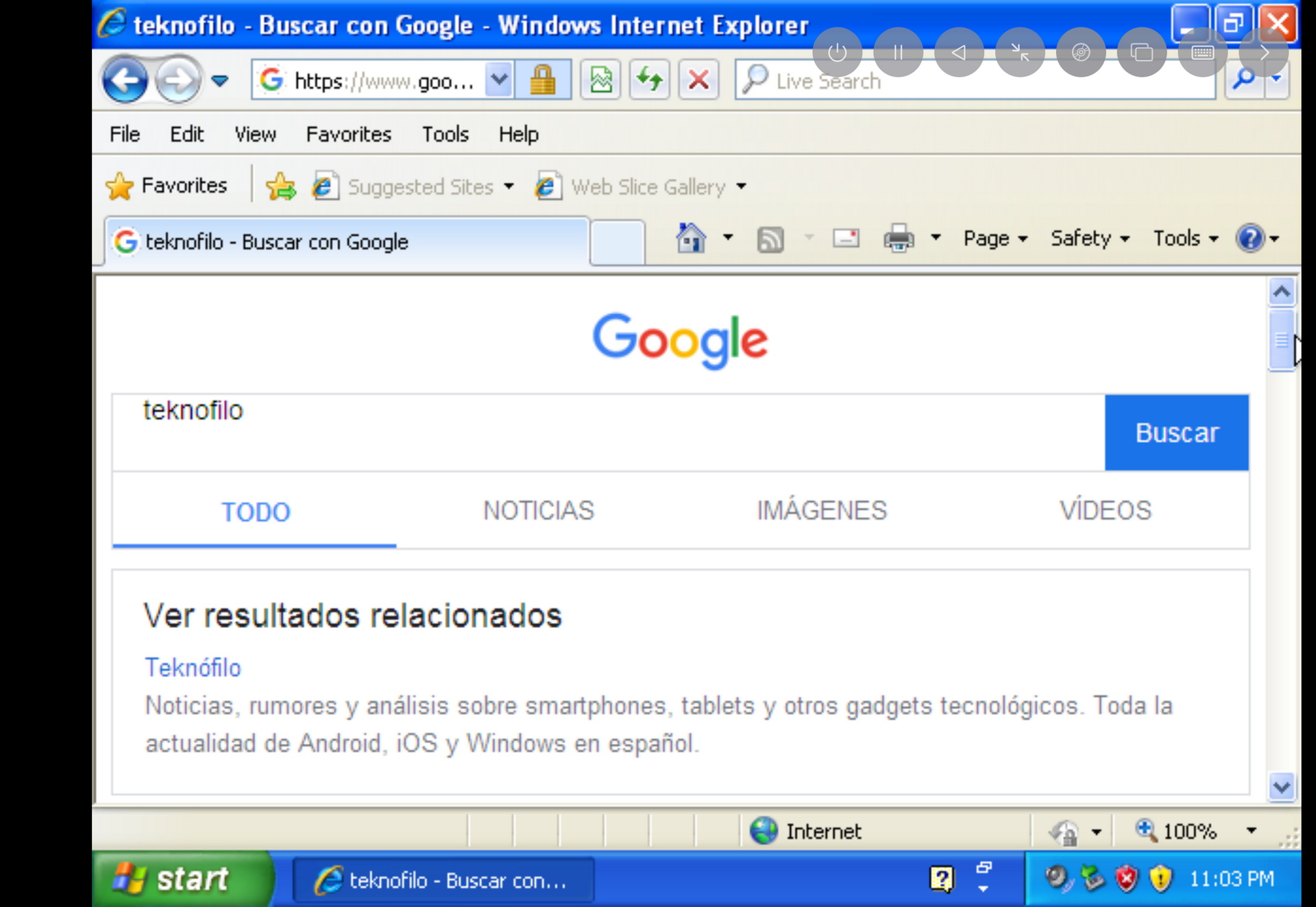Viewport: 1316px width, 907px height.
Task: Open the recent pages dropdown arrow
Action: 219,81
